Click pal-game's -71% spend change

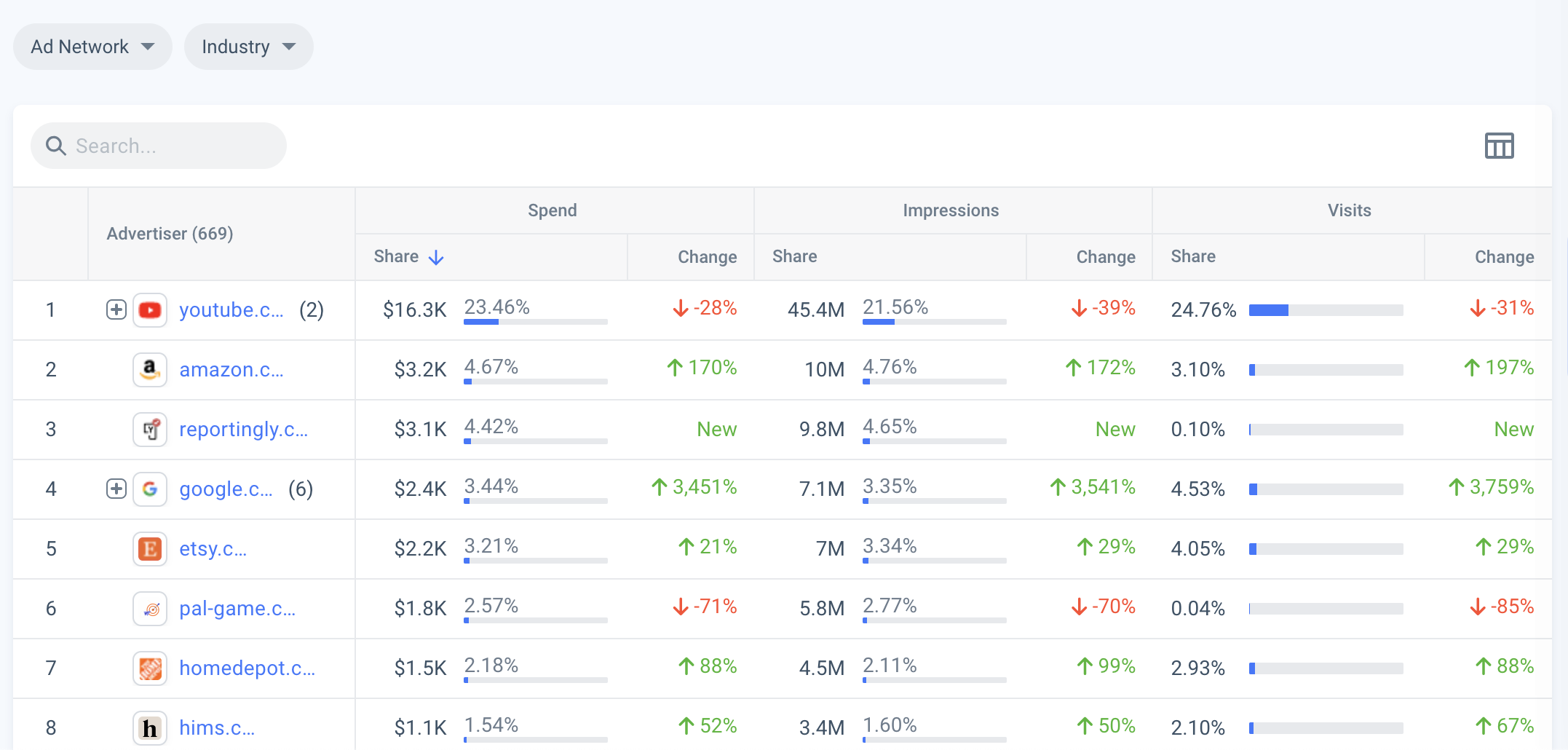(x=705, y=607)
